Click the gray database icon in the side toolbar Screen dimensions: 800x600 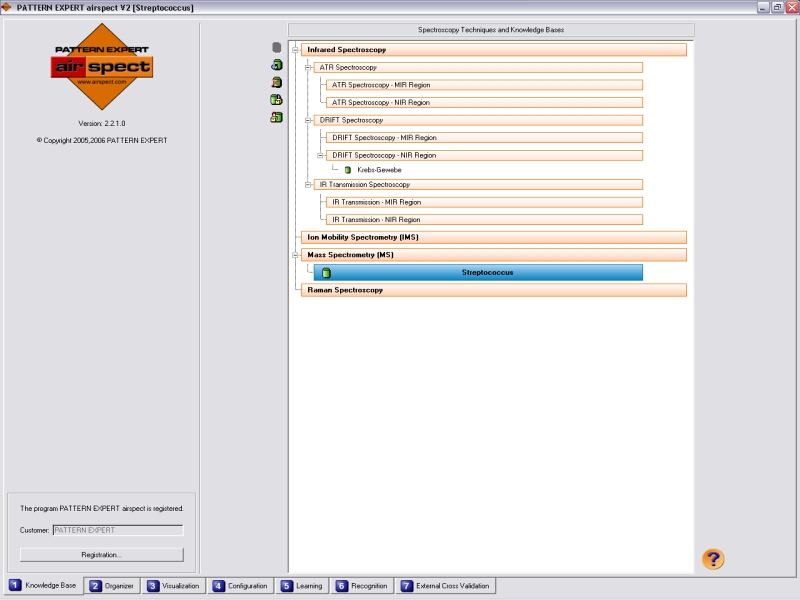(x=277, y=47)
